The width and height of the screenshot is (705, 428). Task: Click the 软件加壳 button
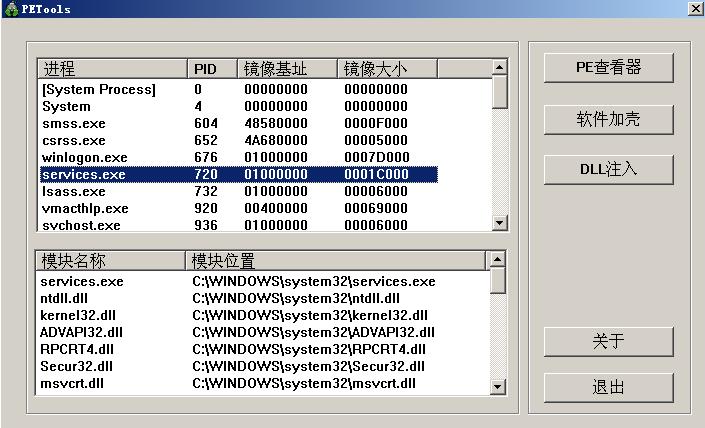pyautogui.click(x=608, y=120)
